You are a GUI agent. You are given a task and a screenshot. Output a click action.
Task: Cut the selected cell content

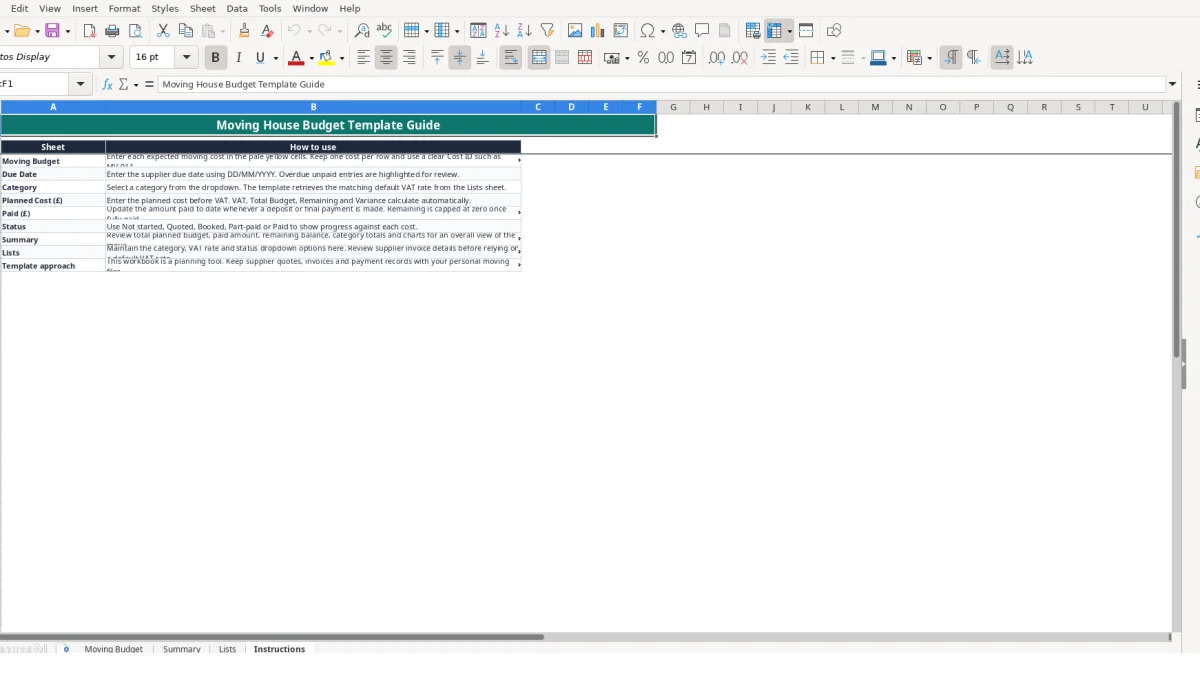163,31
